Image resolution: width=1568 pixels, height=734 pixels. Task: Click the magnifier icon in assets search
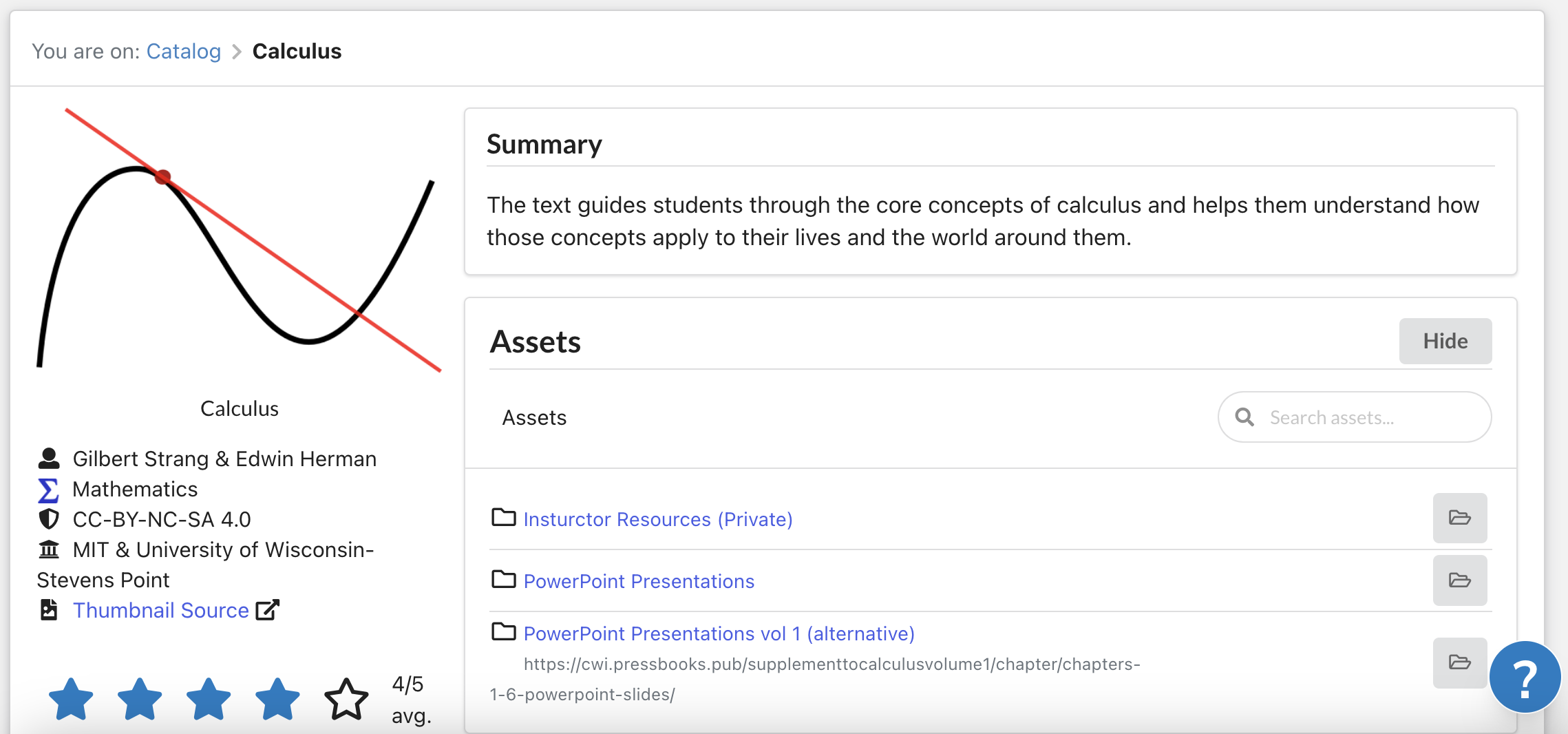click(1244, 417)
